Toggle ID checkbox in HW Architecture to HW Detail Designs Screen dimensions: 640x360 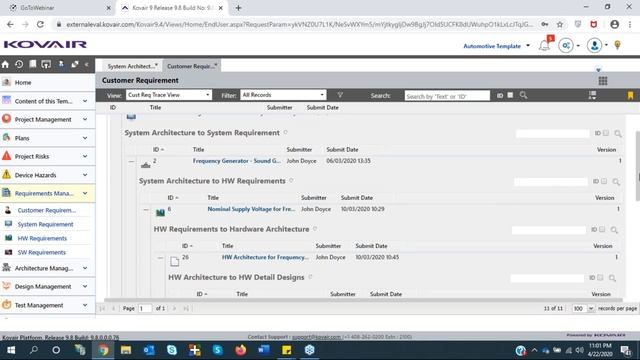point(600,278)
